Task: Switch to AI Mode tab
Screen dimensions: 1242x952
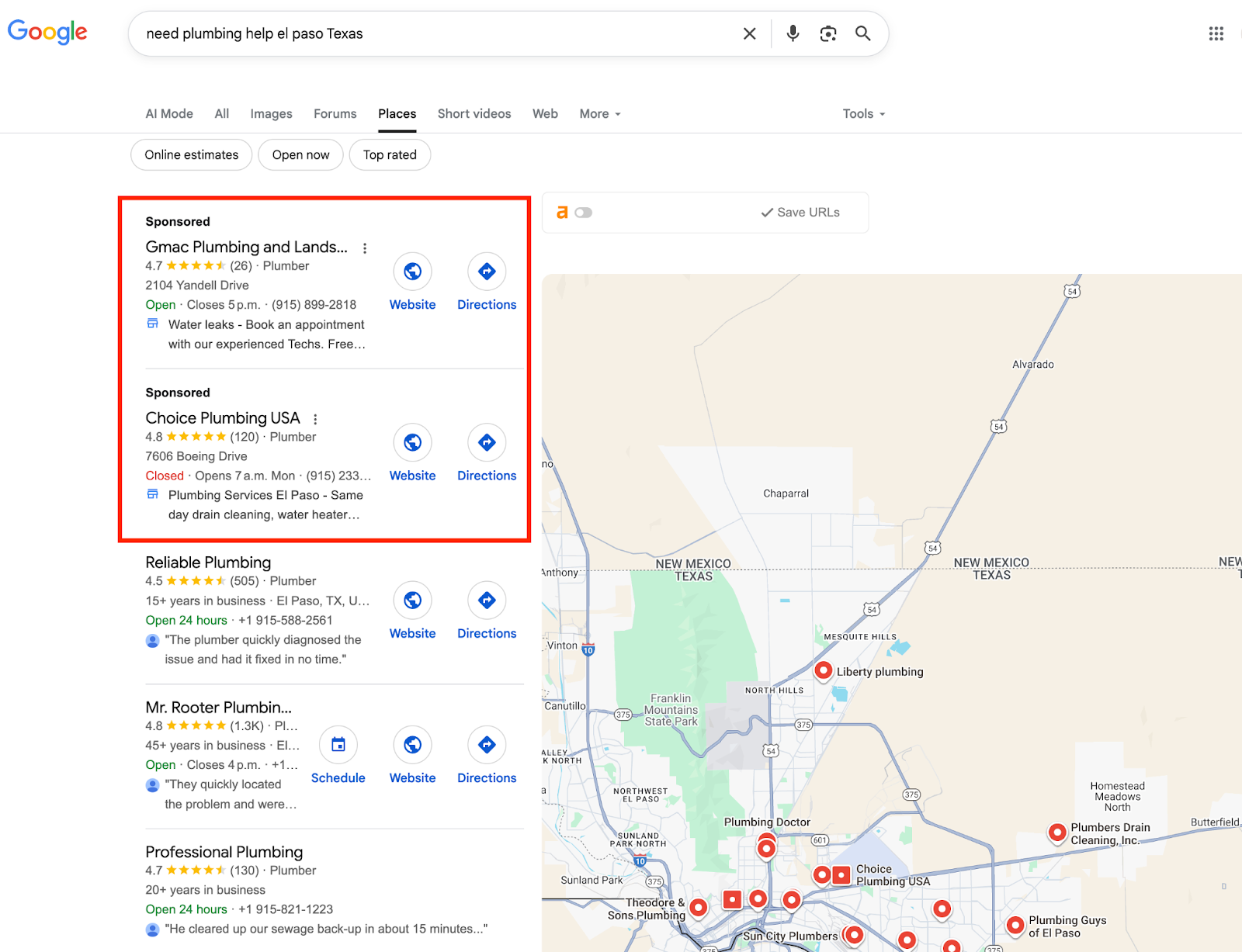Action: [169, 114]
